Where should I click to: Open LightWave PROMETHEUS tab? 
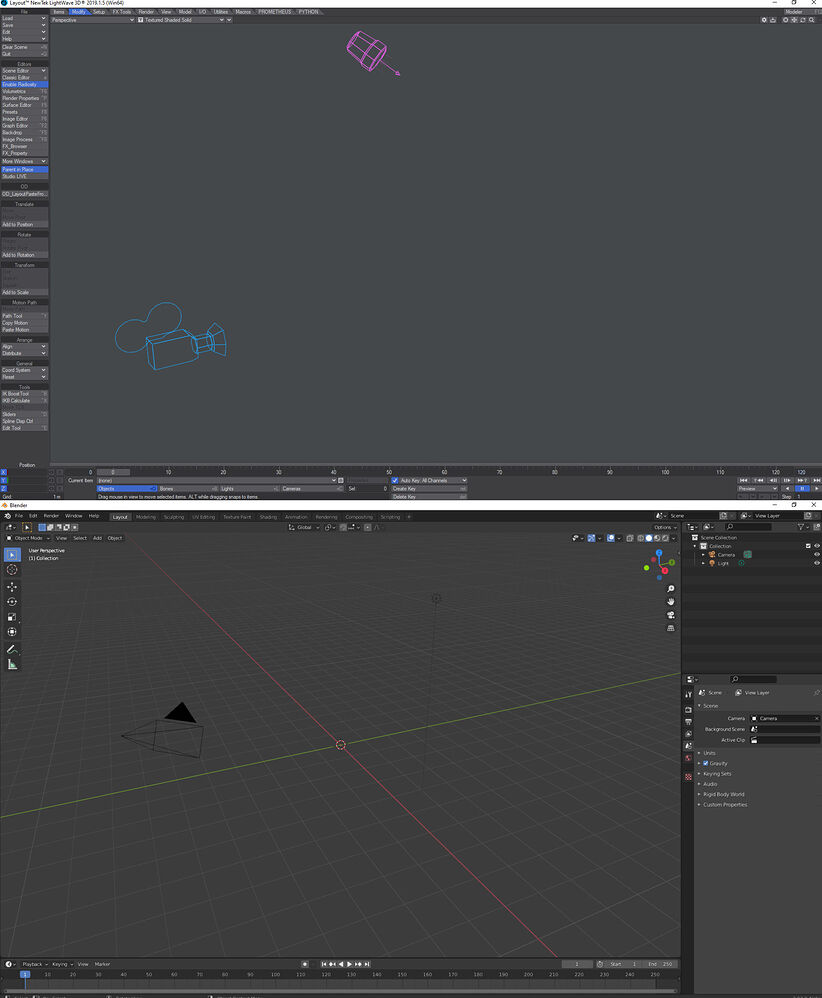pos(274,12)
